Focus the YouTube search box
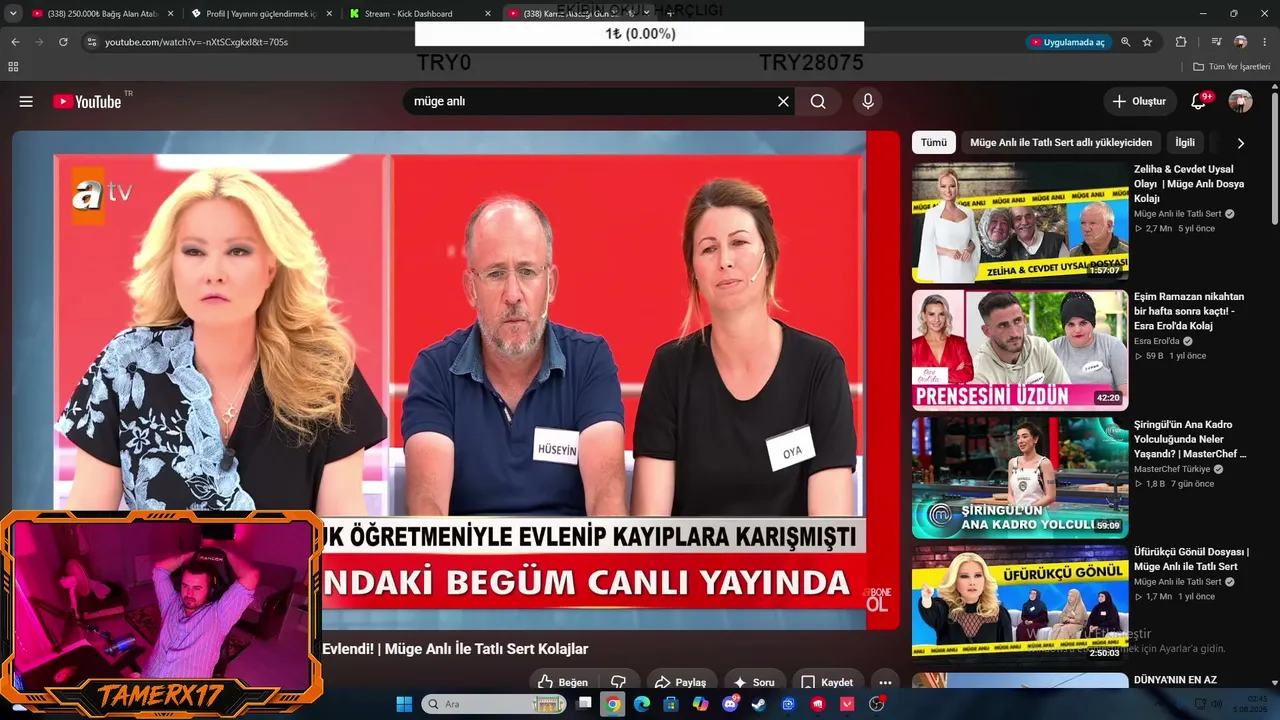 [x=590, y=101]
